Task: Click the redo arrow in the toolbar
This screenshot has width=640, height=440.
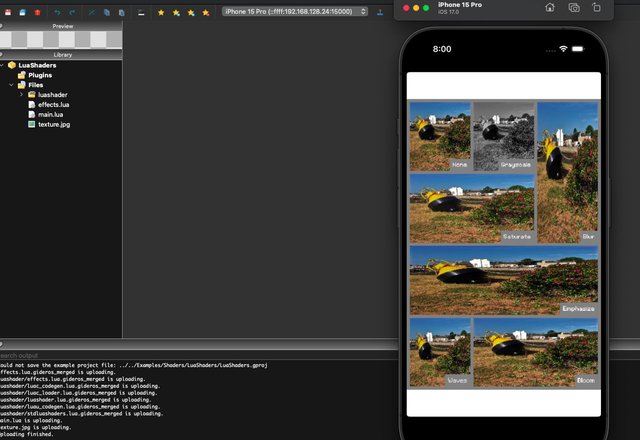Action: (72, 13)
